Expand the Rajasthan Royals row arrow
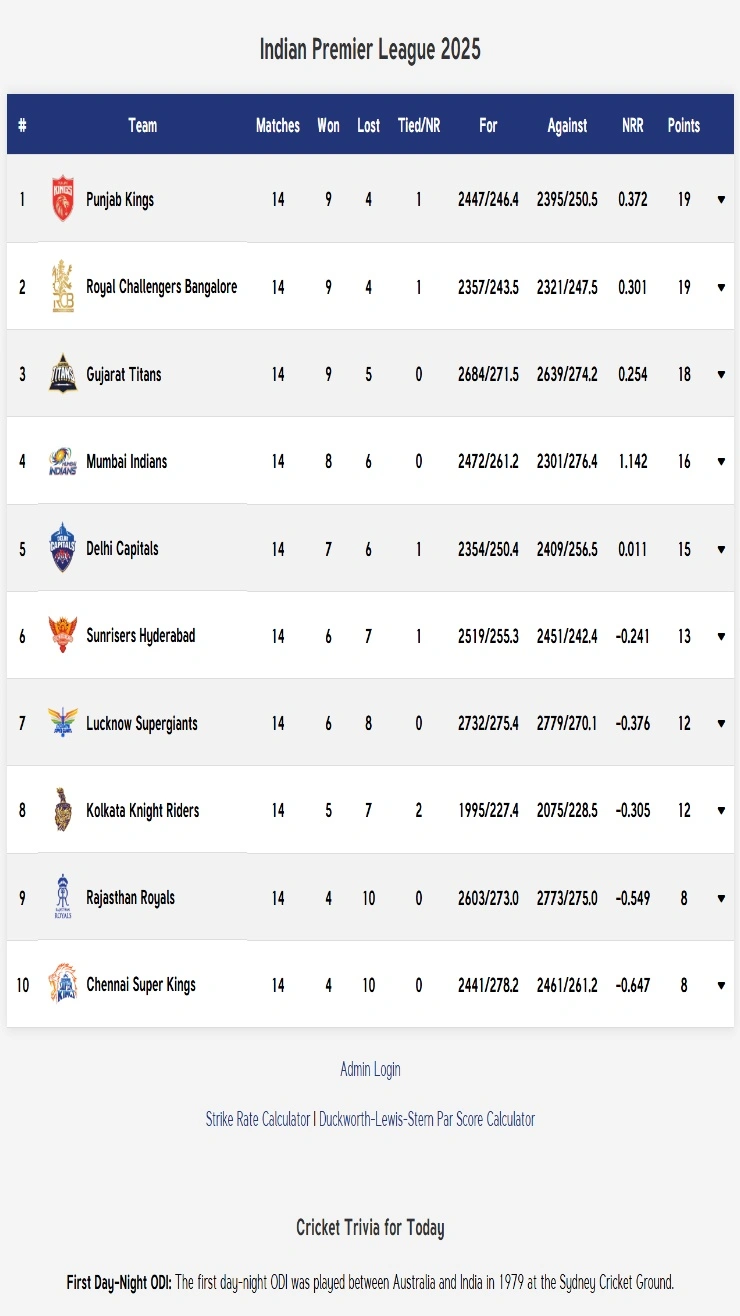Viewport: 740px width, 1316px height. pyautogui.click(x=721, y=898)
